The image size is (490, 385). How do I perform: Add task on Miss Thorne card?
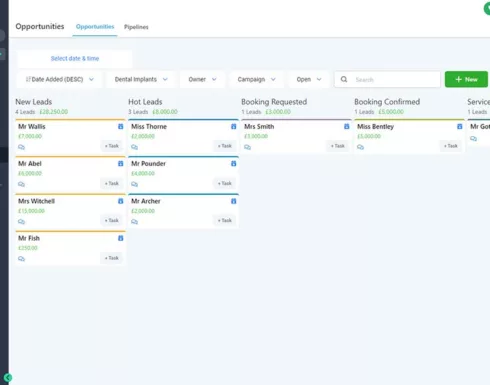(x=224, y=146)
